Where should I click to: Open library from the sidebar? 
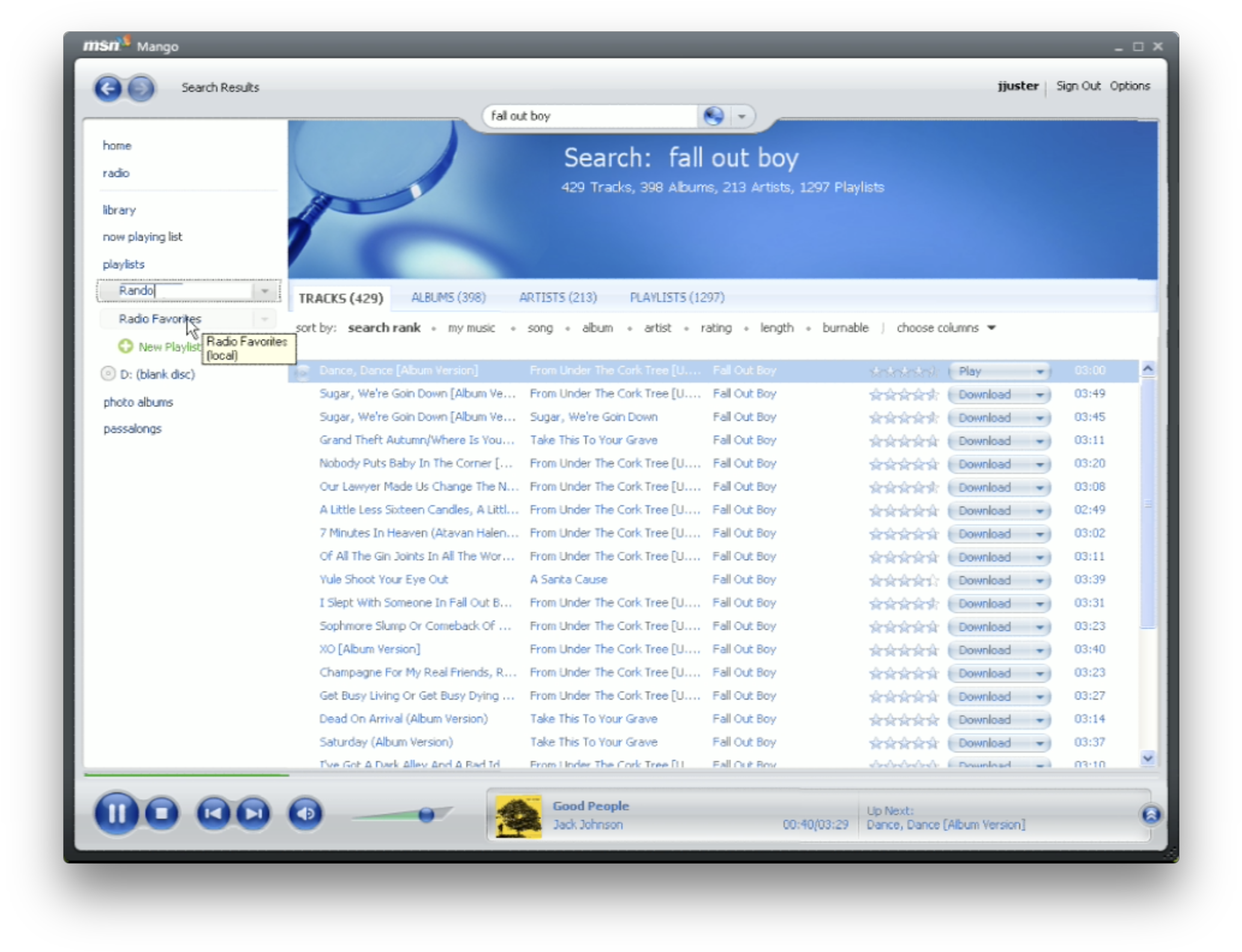pos(119,210)
